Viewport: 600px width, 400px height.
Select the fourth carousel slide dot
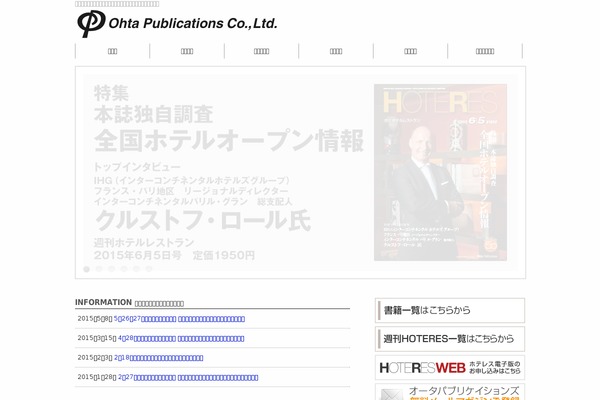pos(124,269)
